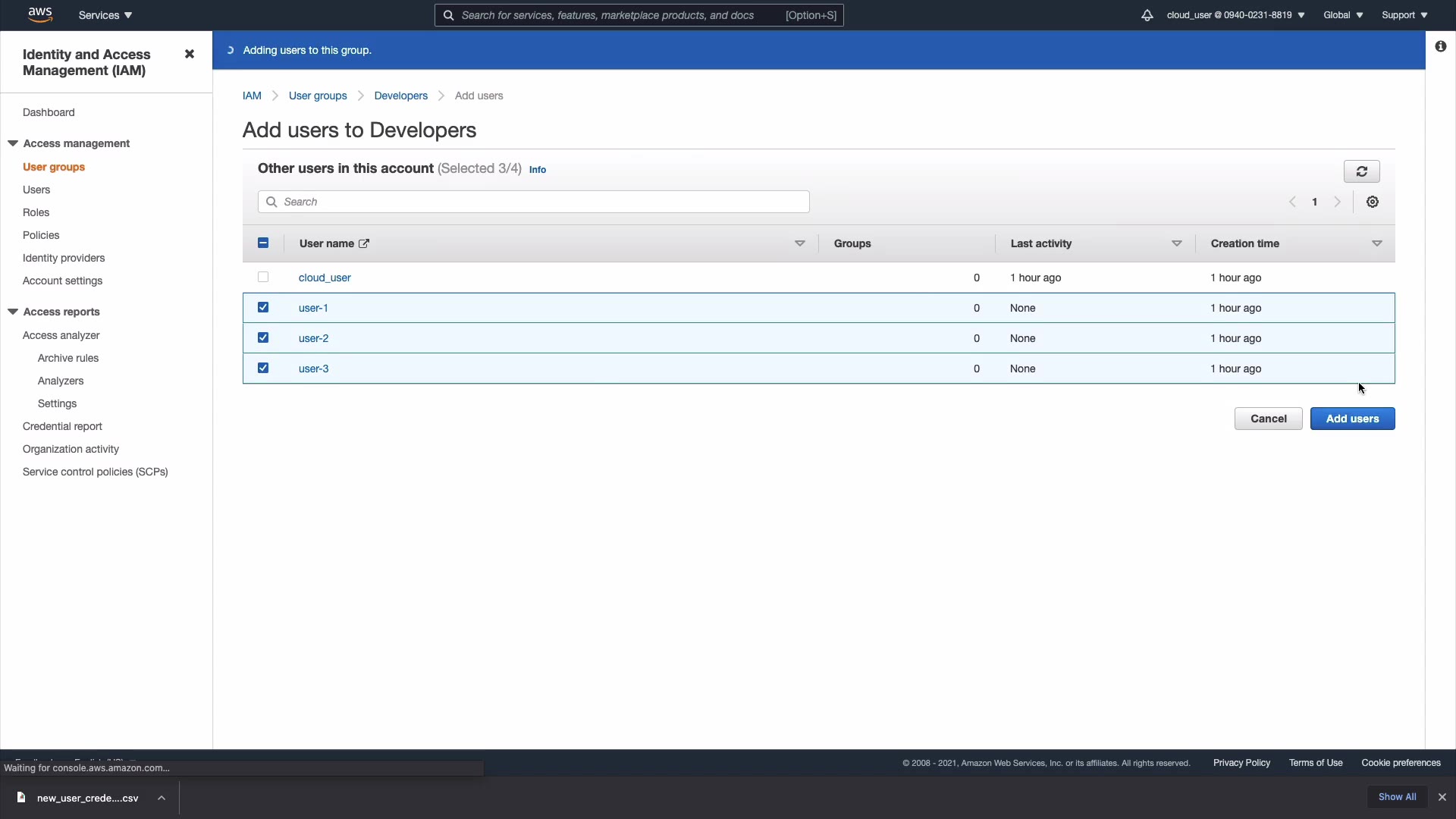Screen dimensions: 1456x819
Task: Open the Services dropdown menu
Action: point(105,15)
